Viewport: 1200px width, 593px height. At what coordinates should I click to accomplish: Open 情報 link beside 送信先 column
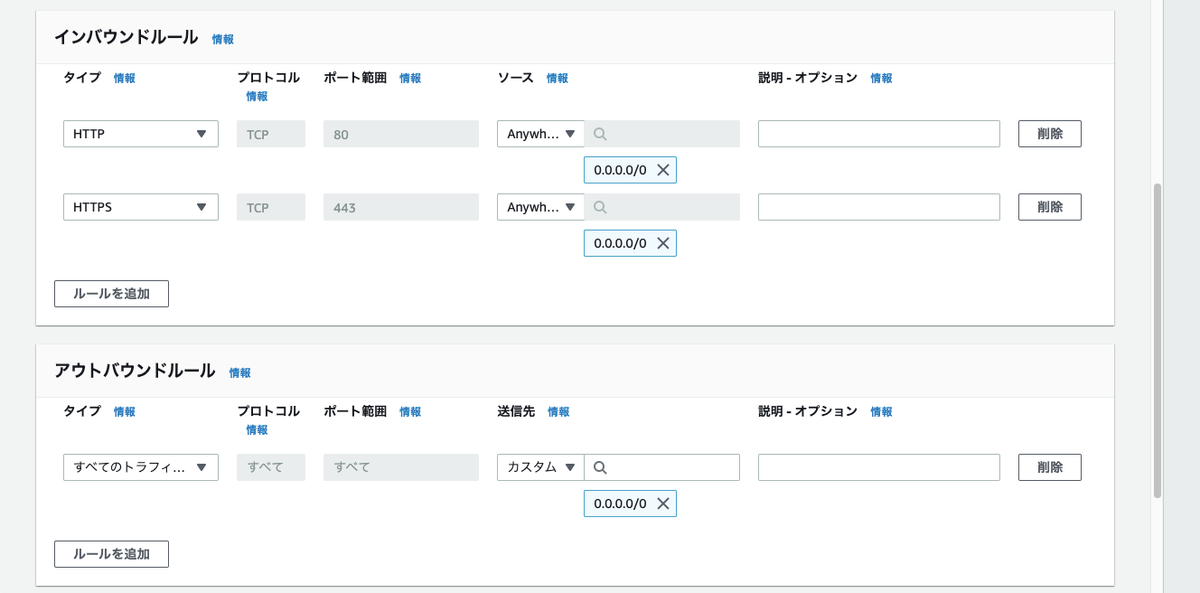click(x=558, y=411)
